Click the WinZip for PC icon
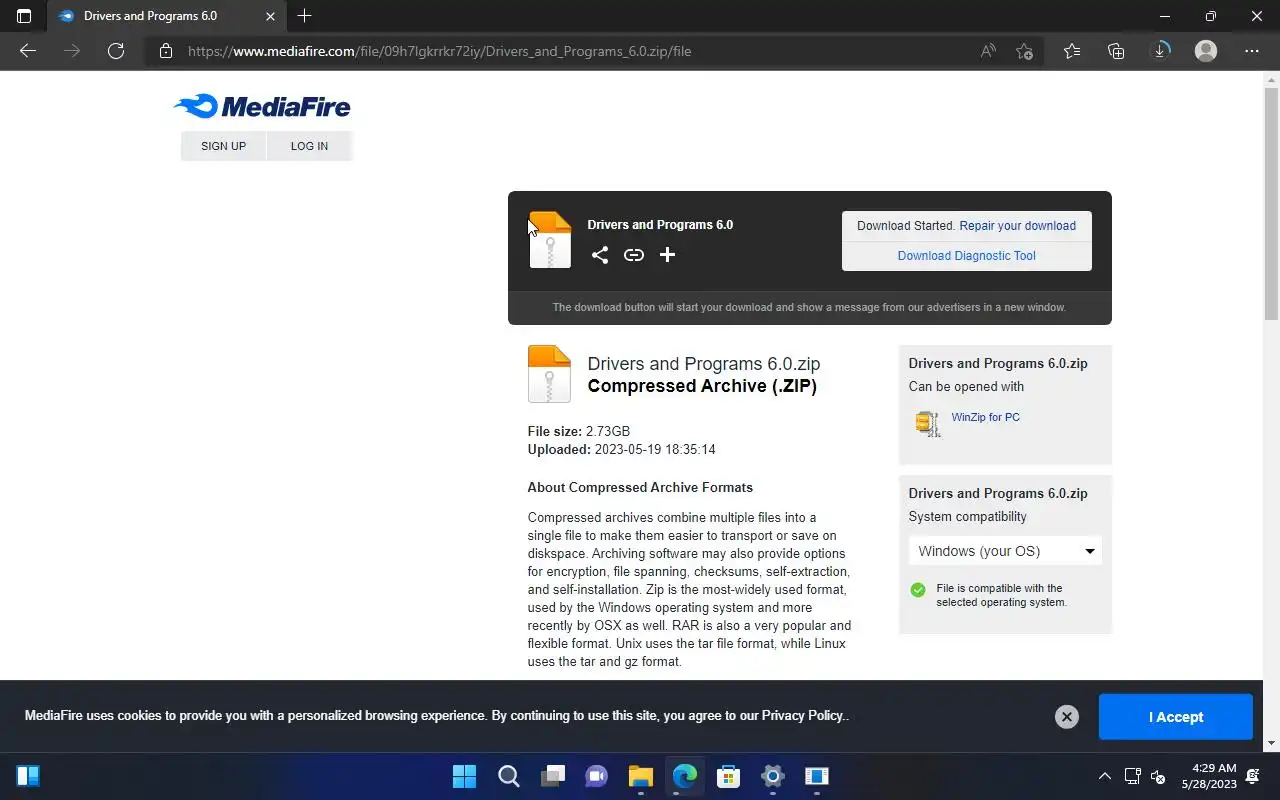This screenshot has width=1280, height=800. point(928,424)
